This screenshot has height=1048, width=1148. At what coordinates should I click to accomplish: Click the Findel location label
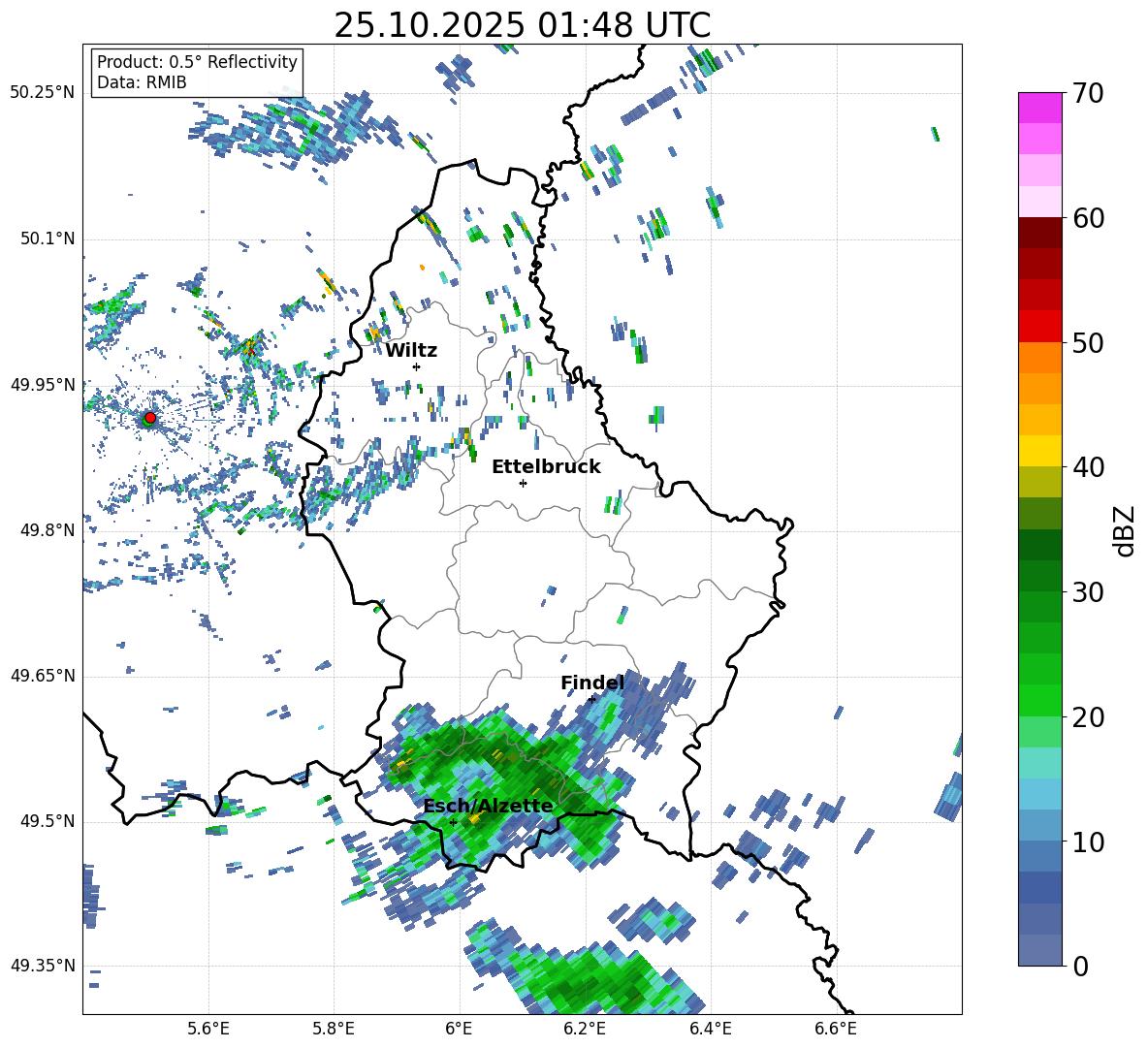pyautogui.click(x=592, y=683)
